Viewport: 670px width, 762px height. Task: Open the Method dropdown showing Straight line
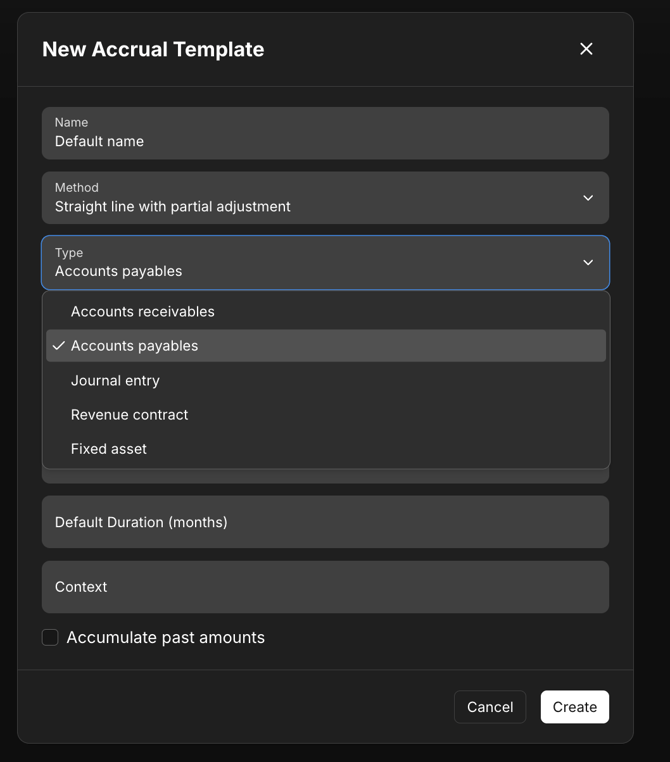[x=300, y=198]
